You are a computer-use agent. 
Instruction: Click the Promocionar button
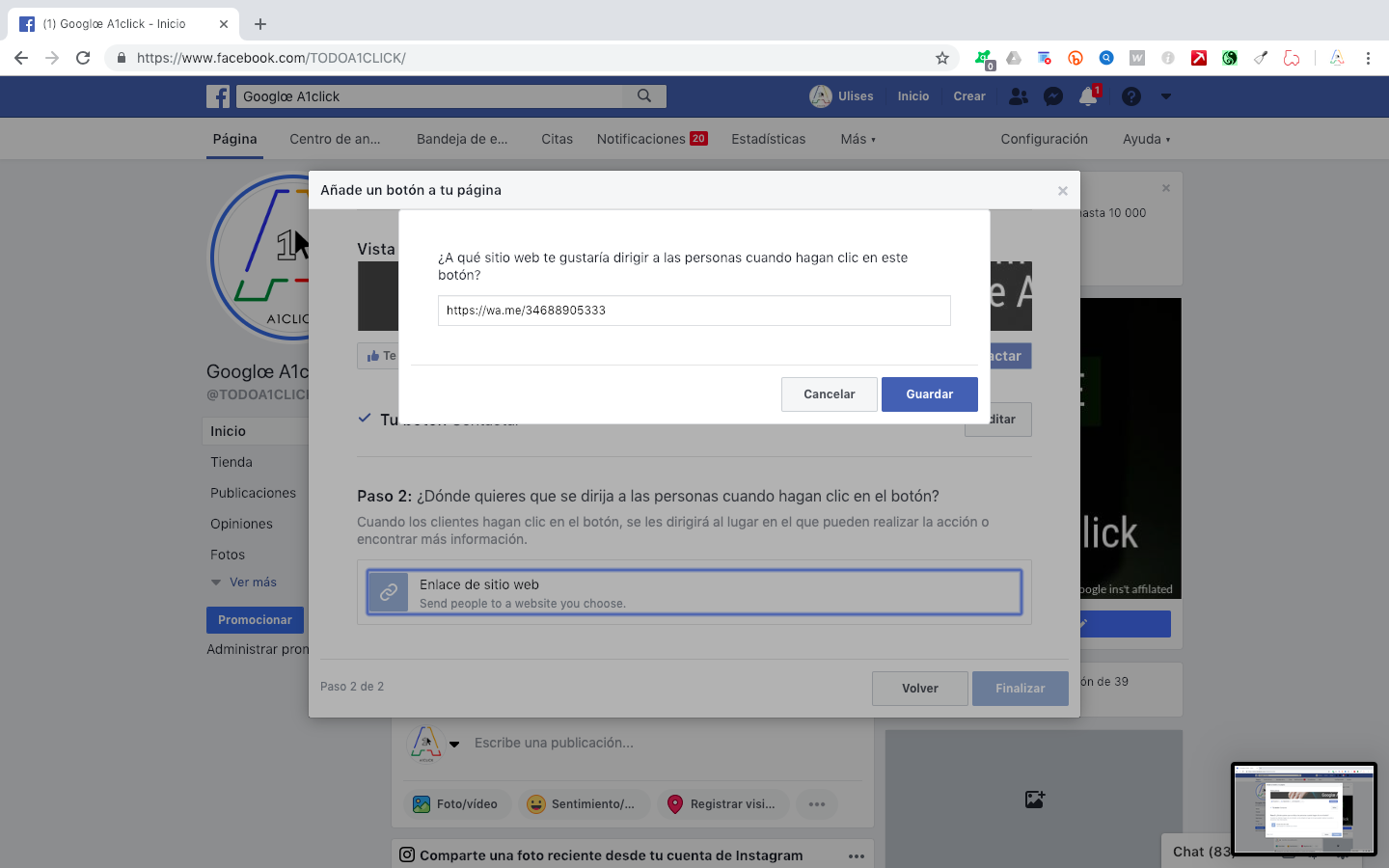tap(255, 620)
